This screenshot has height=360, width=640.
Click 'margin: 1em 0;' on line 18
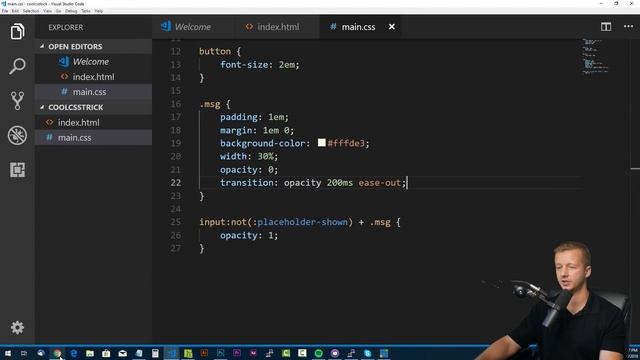[257, 130]
